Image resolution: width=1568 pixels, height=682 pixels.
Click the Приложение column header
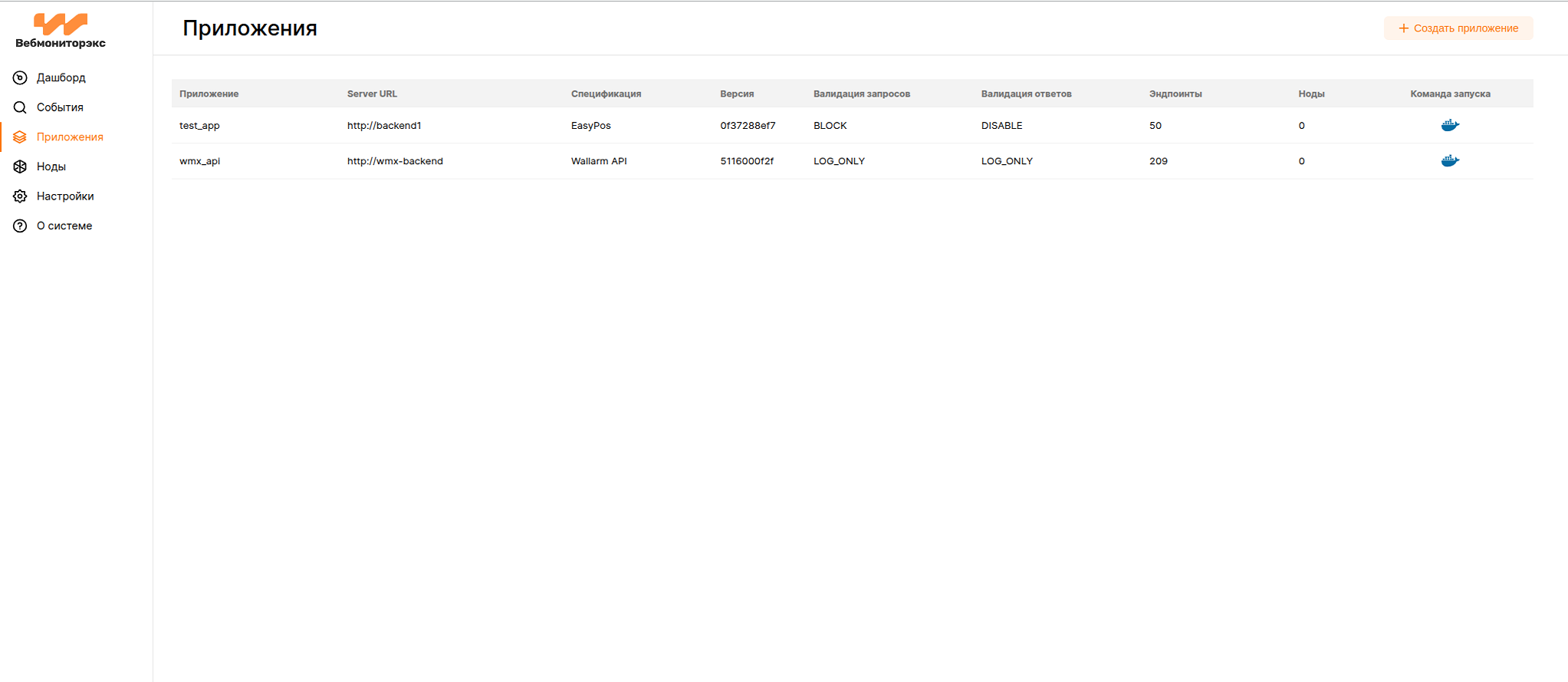[209, 94]
